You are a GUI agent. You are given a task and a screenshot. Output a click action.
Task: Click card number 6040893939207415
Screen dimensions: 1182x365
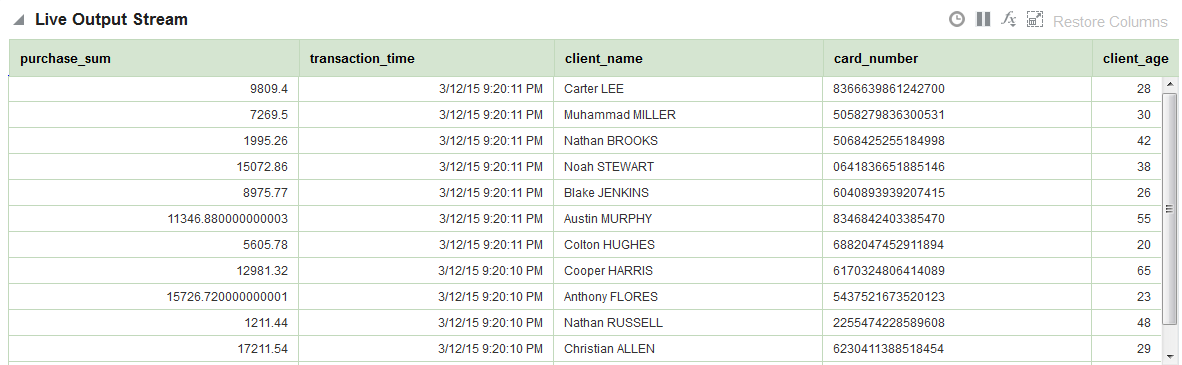point(889,193)
